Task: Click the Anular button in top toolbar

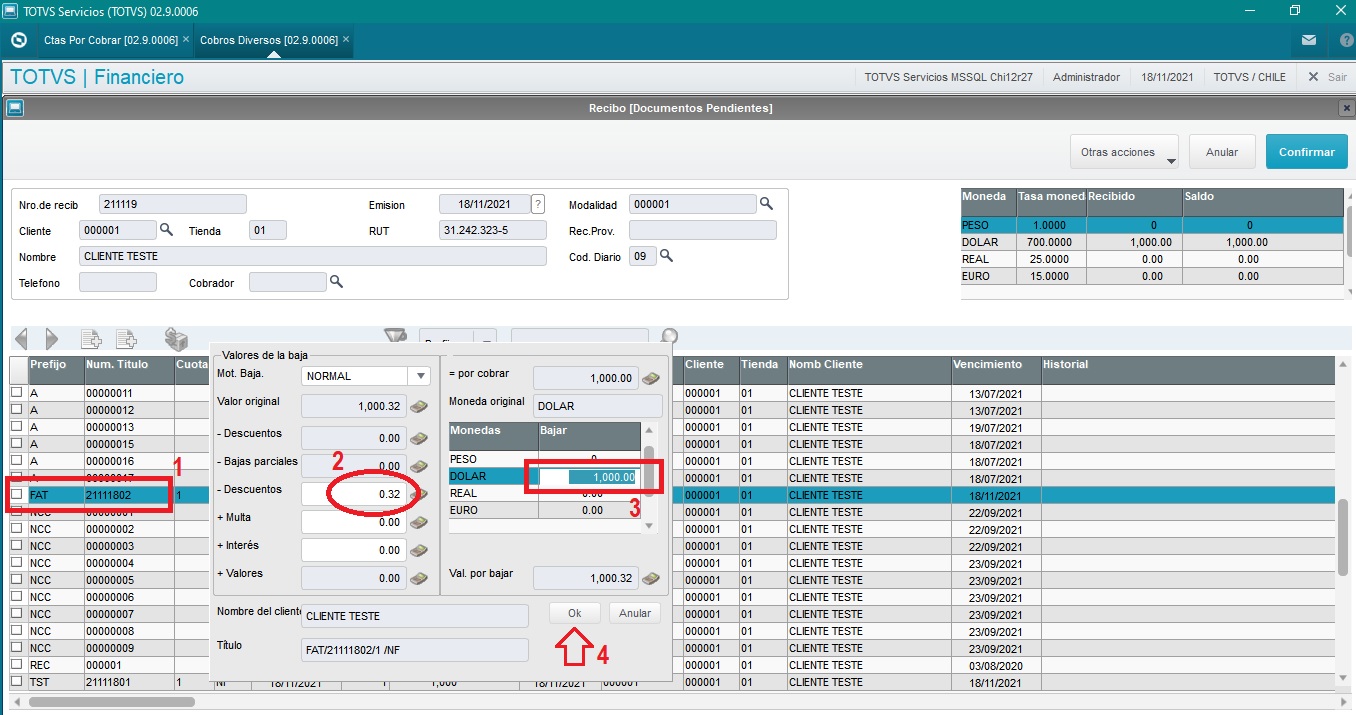Action: (x=1222, y=152)
